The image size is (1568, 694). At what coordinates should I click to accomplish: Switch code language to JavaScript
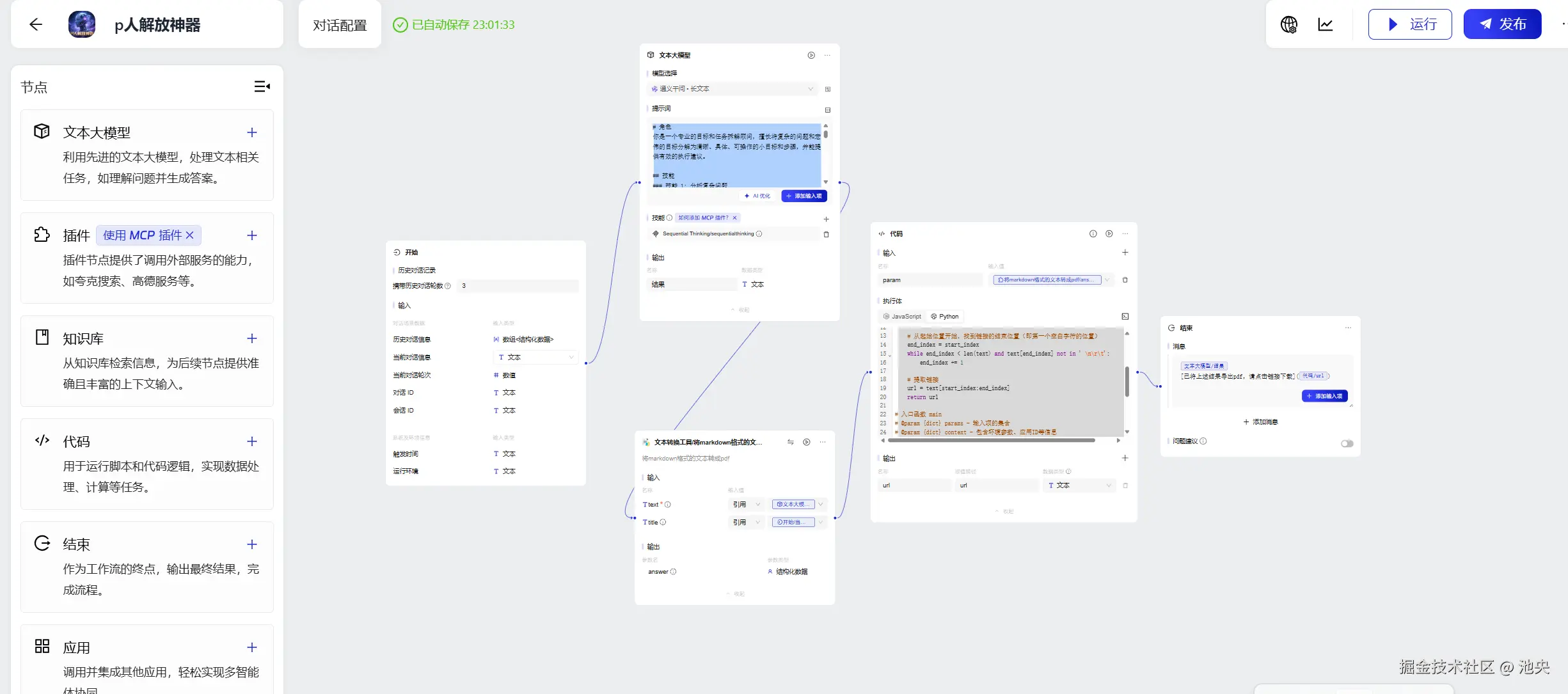pos(902,316)
